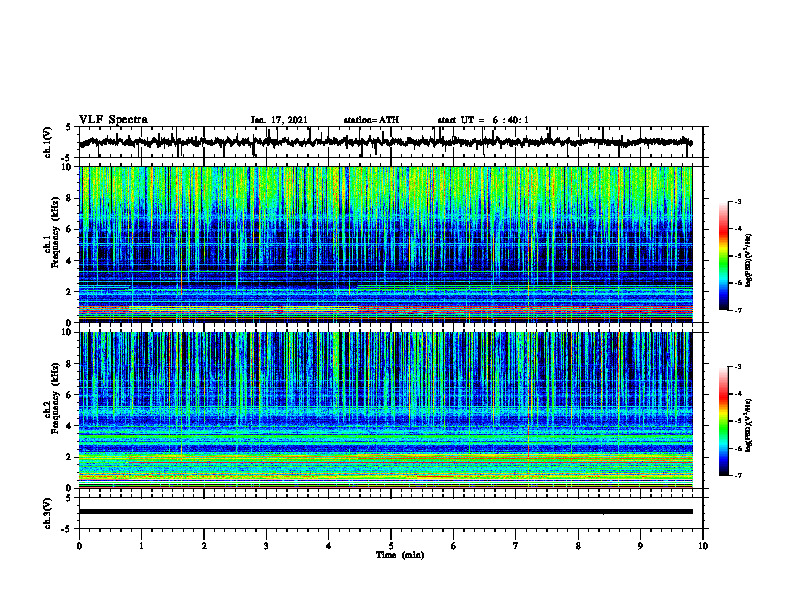Click the ch.2 color scale bar

pyautogui.click(x=724, y=421)
